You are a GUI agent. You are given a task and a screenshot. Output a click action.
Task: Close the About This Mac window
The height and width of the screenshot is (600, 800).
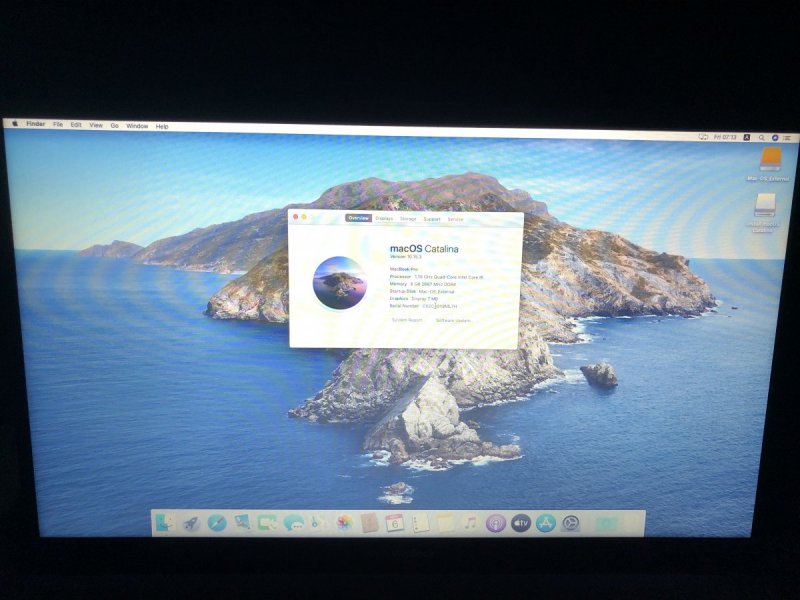coord(295,217)
